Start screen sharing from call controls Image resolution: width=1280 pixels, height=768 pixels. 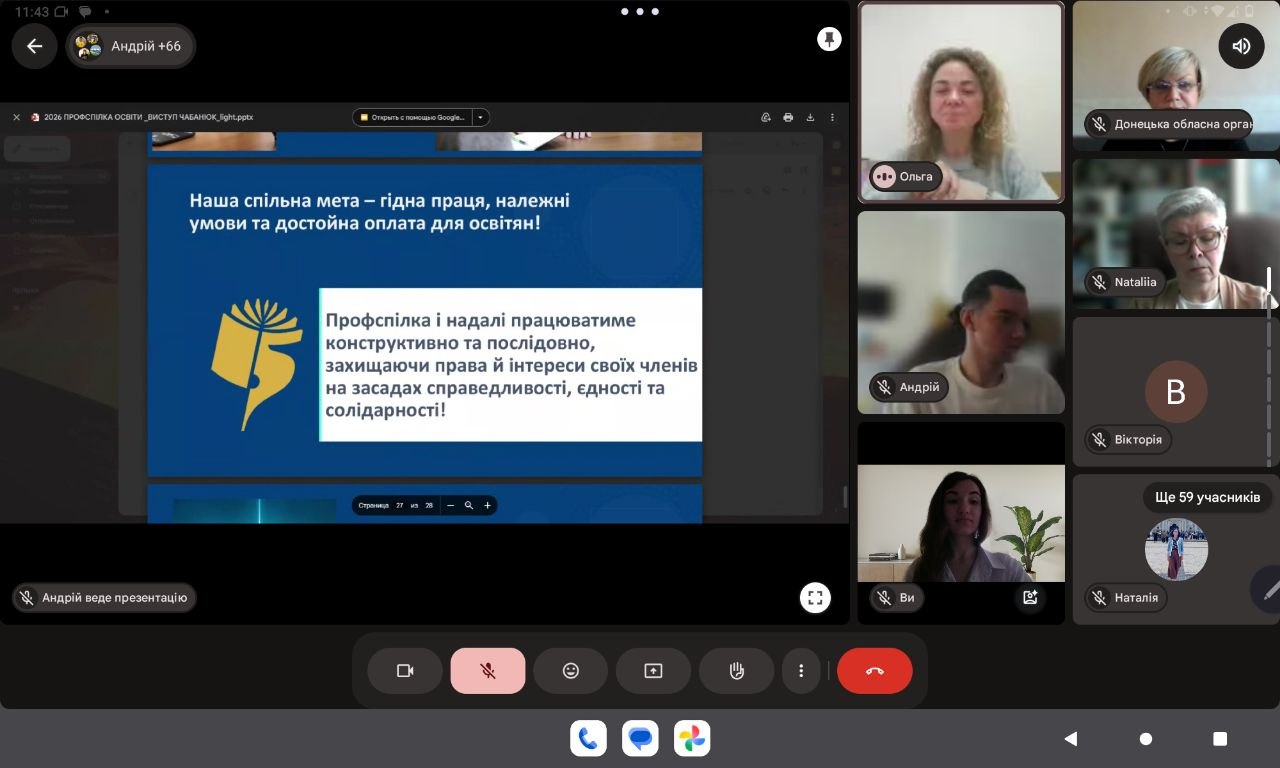coord(653,671)
